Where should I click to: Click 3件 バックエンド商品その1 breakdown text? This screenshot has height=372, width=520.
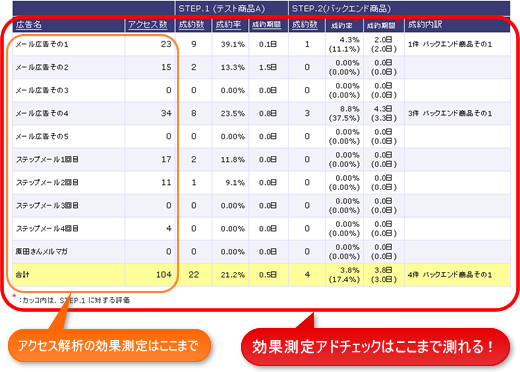pyautogui.click(x=450, y=113)
